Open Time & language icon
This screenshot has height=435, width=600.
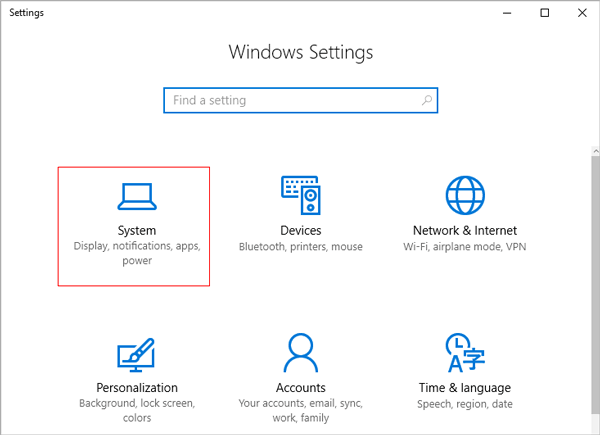click(x=465, y=353)
